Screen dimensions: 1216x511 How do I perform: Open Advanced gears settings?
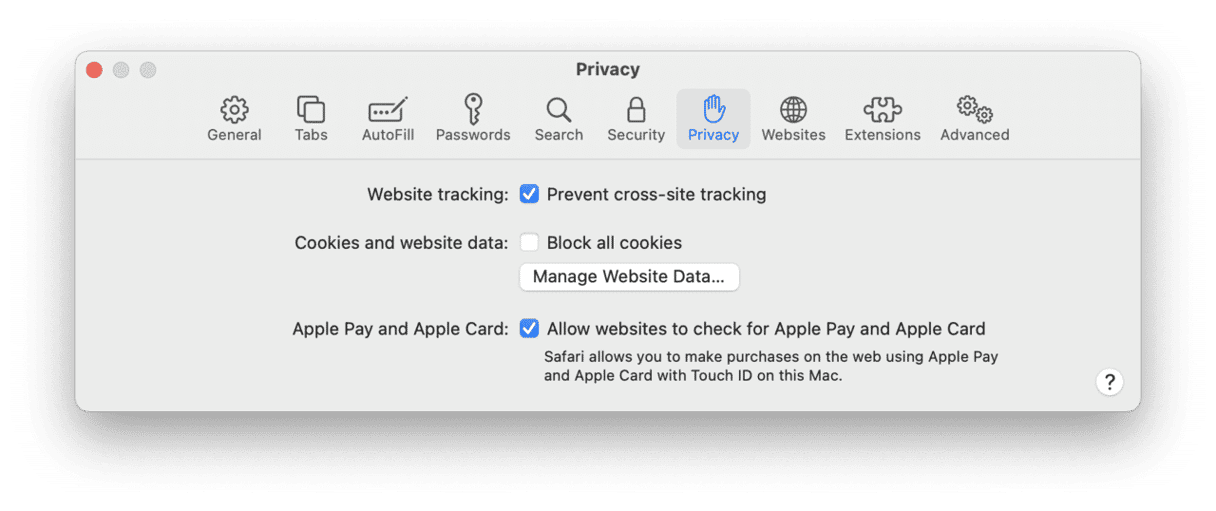click(974, 119)
